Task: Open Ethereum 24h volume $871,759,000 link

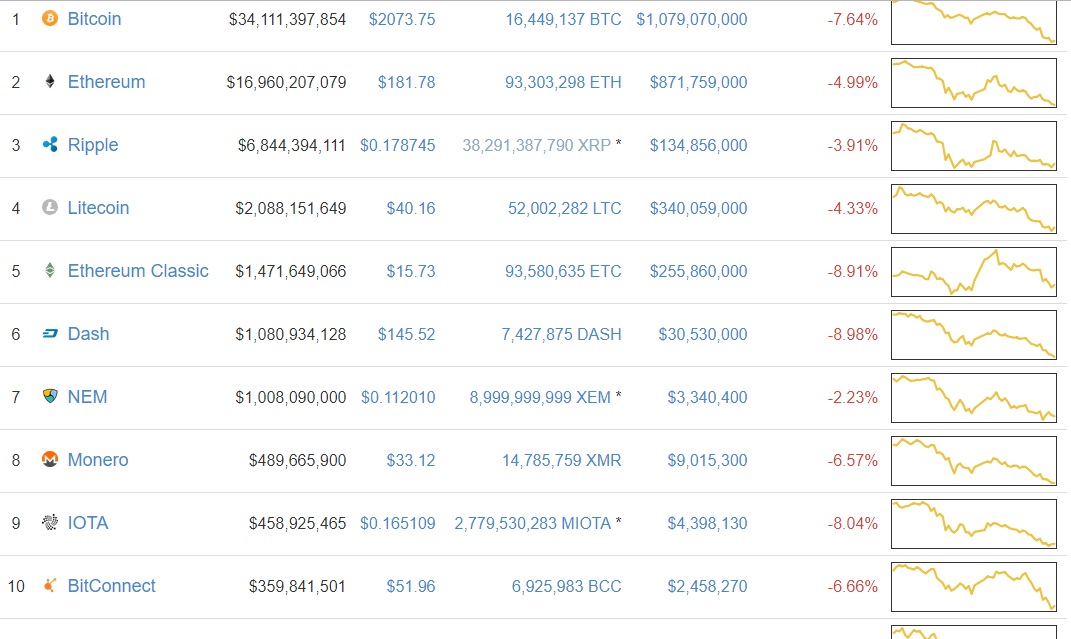Action: 698,83
